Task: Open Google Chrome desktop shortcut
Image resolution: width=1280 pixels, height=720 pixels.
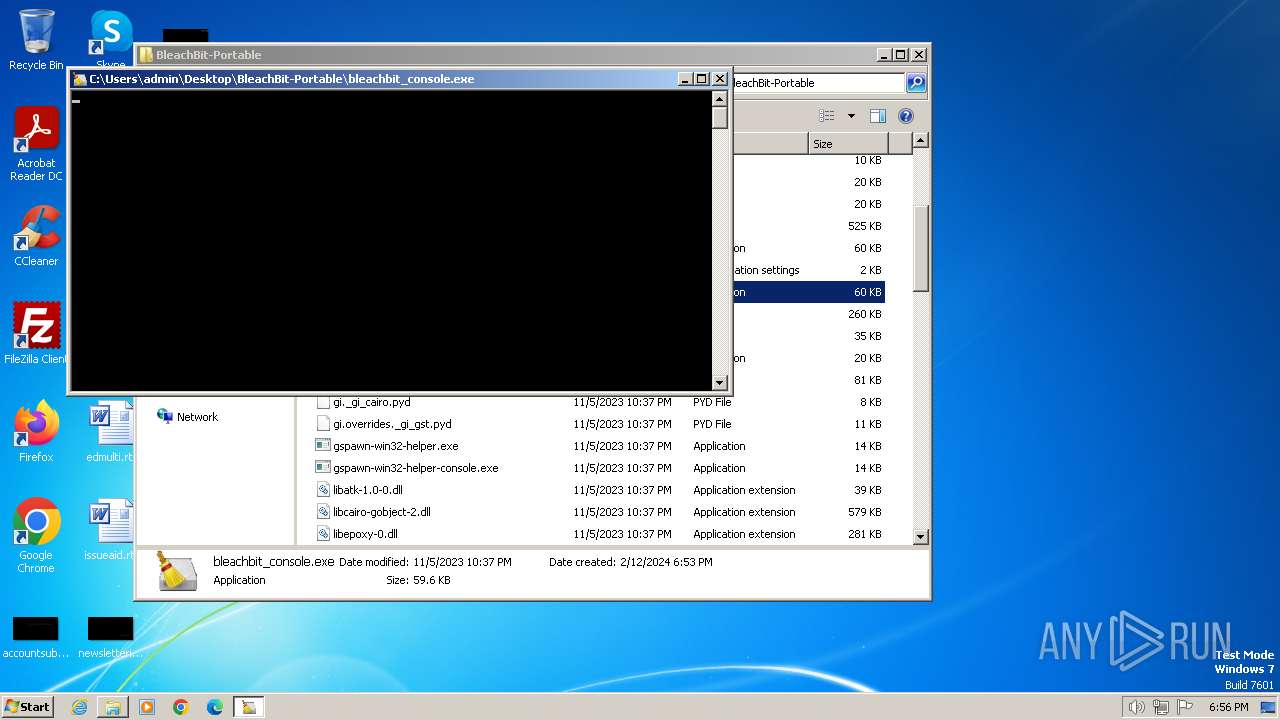Action: click(36, 536)
